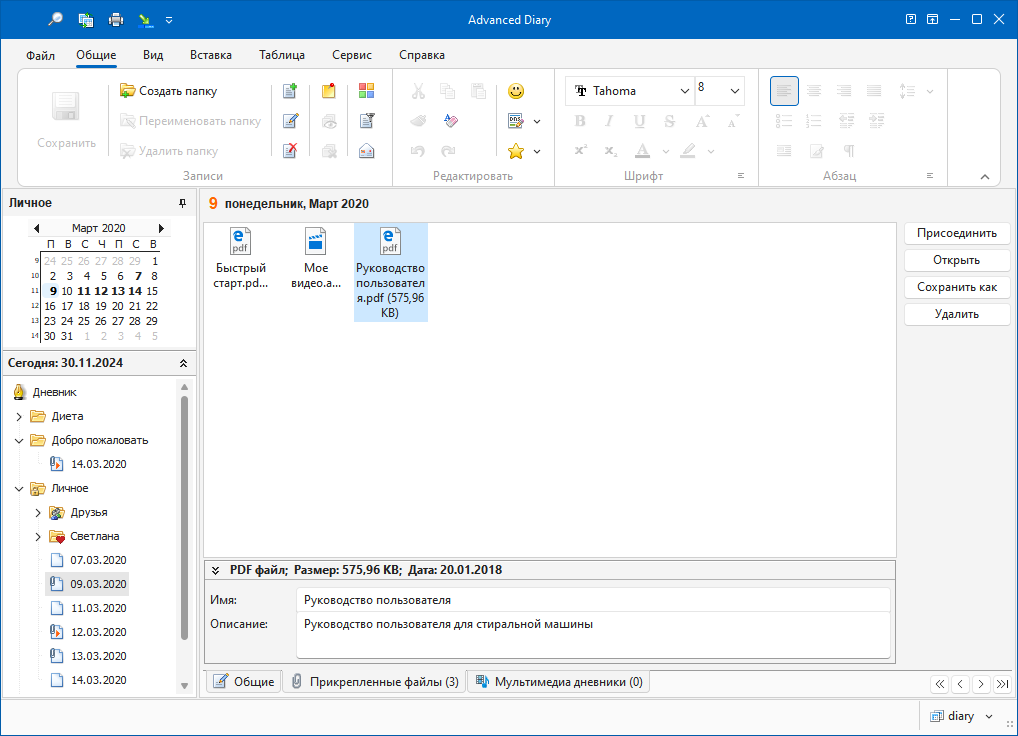
Task: Open the arrow next to the star icon
Action: coord(537,151)
